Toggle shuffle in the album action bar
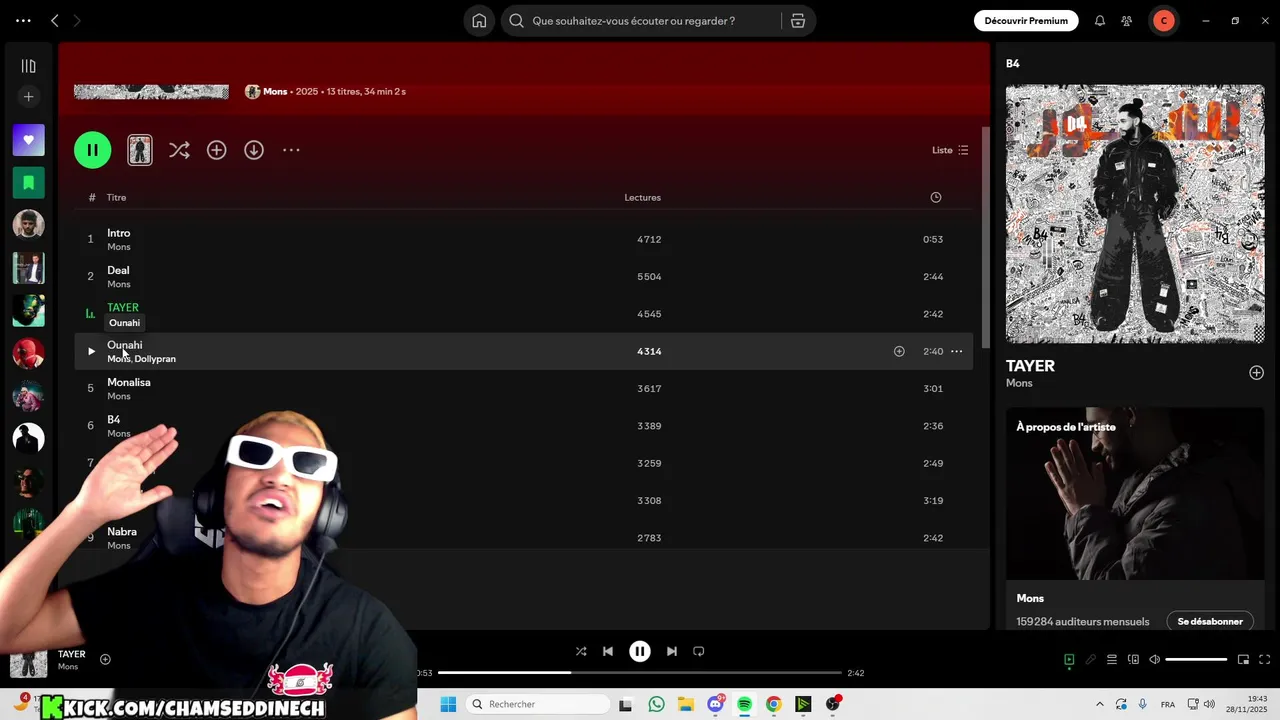 179,150
